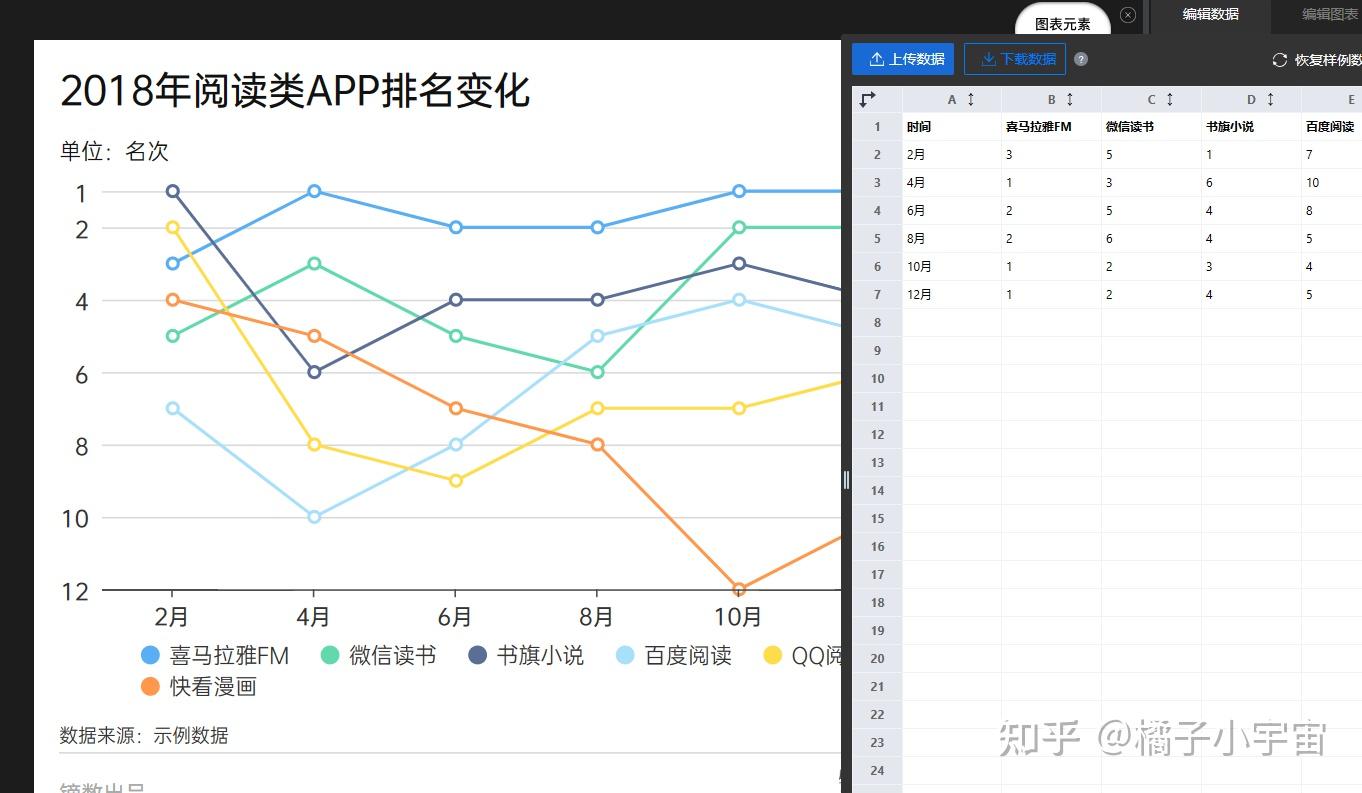Viewport: 1362px width, 793px height.
Task: Select cell 6月 in column A
Action: tap(951, 211)
